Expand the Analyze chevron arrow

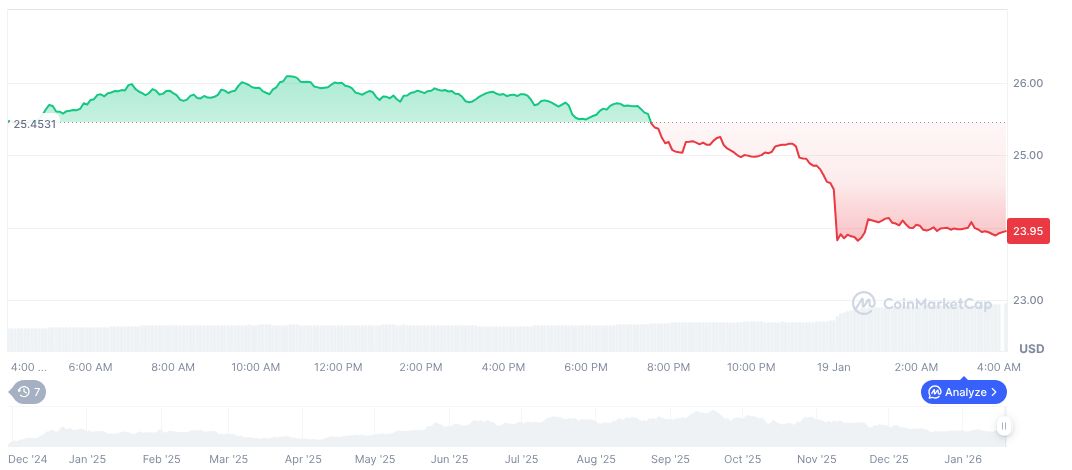point(994,392)
